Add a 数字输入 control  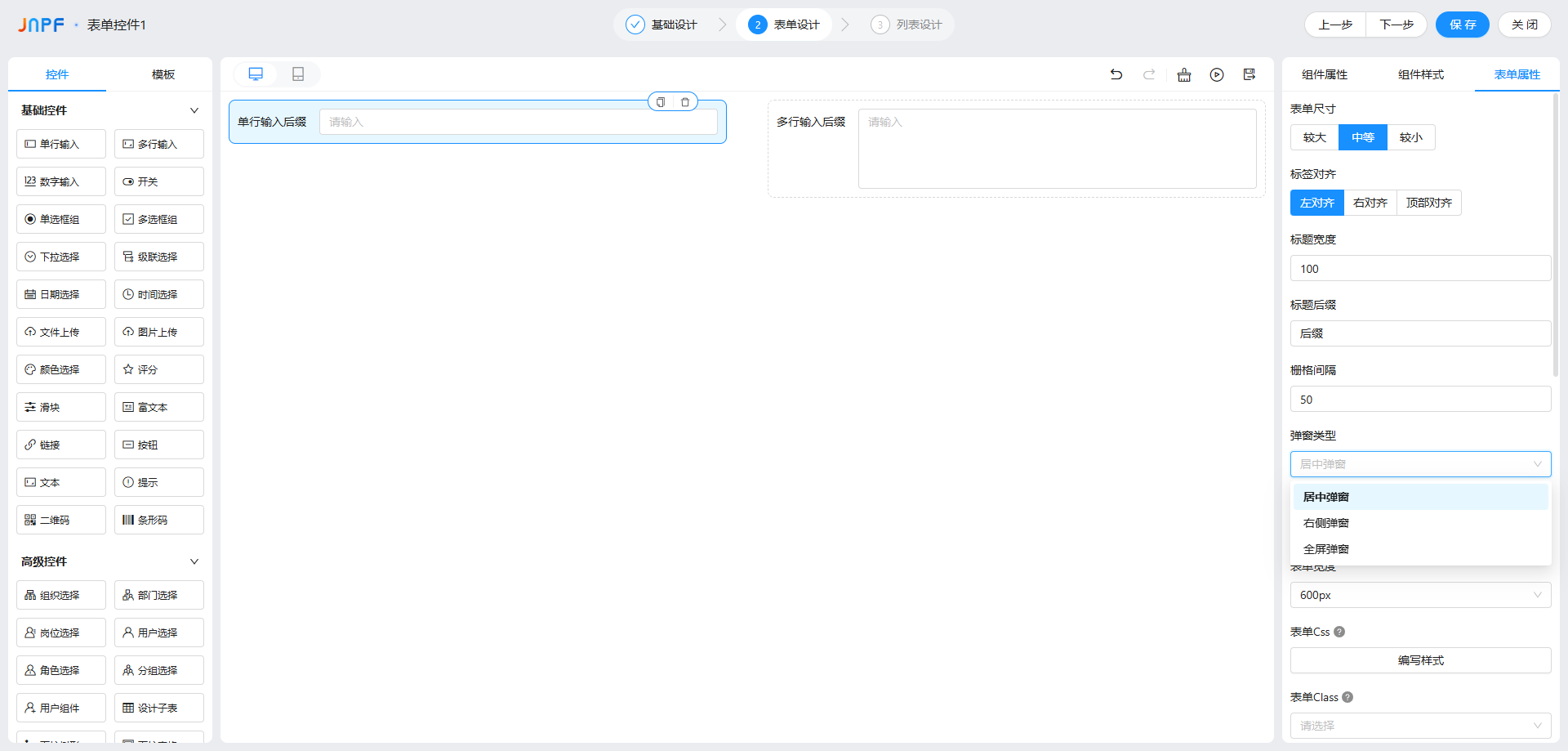click(x=61, y=181)
